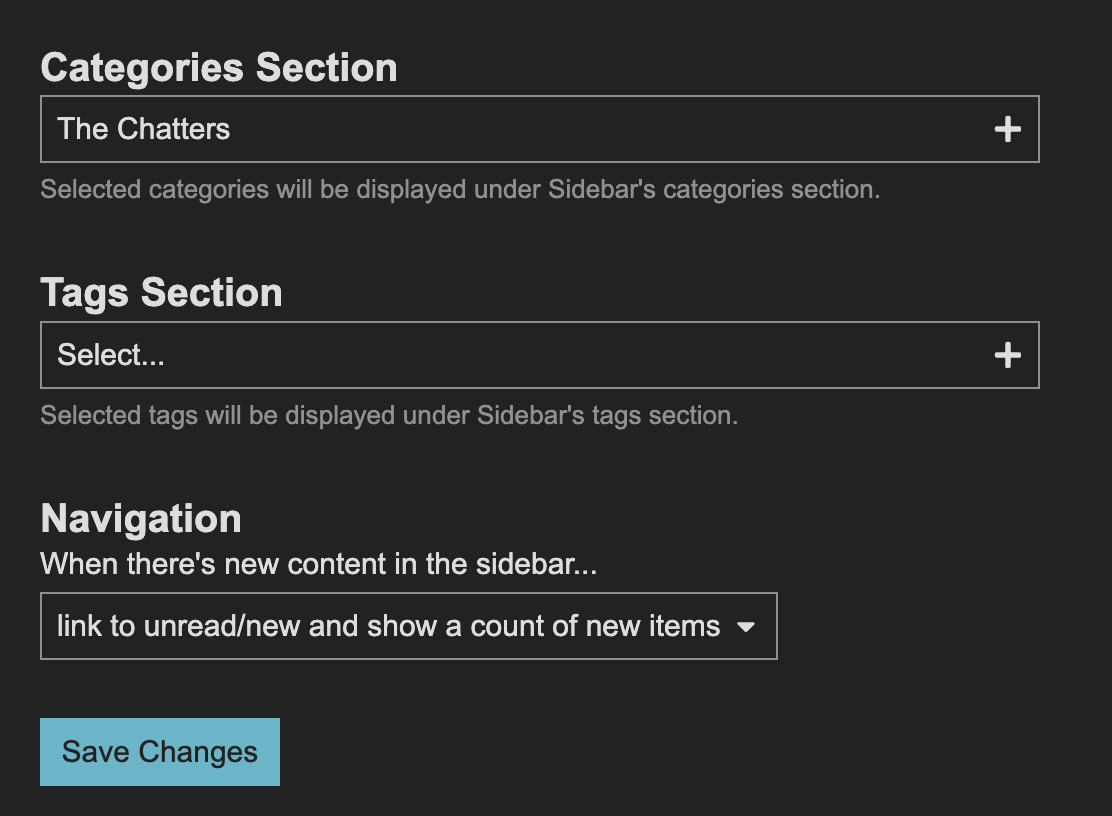This screenshot has height=816, width=1112.
Task: Click the plus icon in Tags Section
Action: click(1007, 355)
